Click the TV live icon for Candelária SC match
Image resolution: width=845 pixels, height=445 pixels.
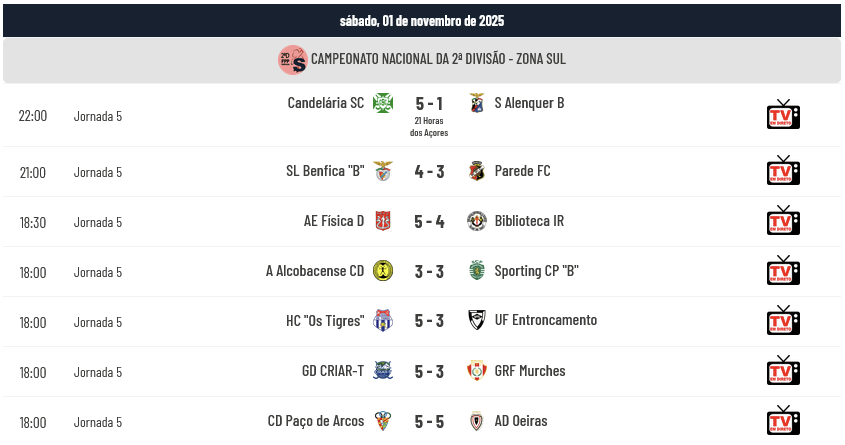pos(783,115)
